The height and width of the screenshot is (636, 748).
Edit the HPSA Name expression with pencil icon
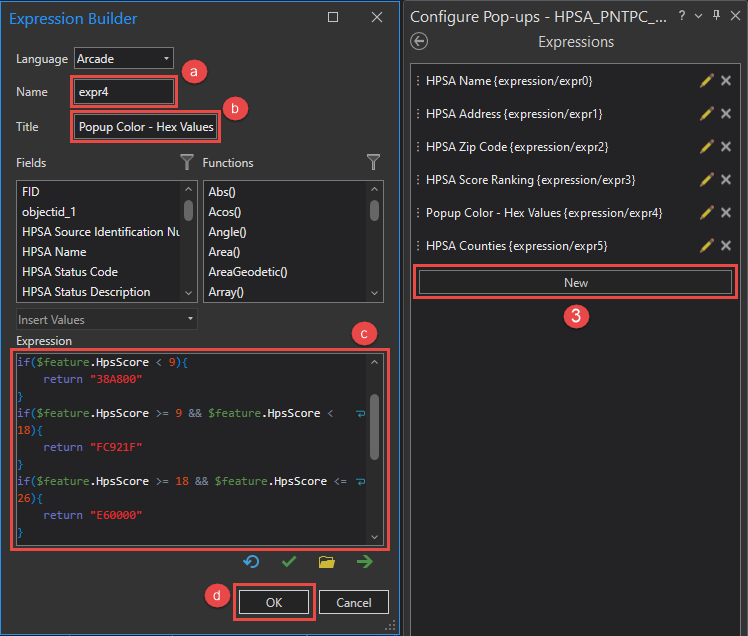(x=706, y=81)
